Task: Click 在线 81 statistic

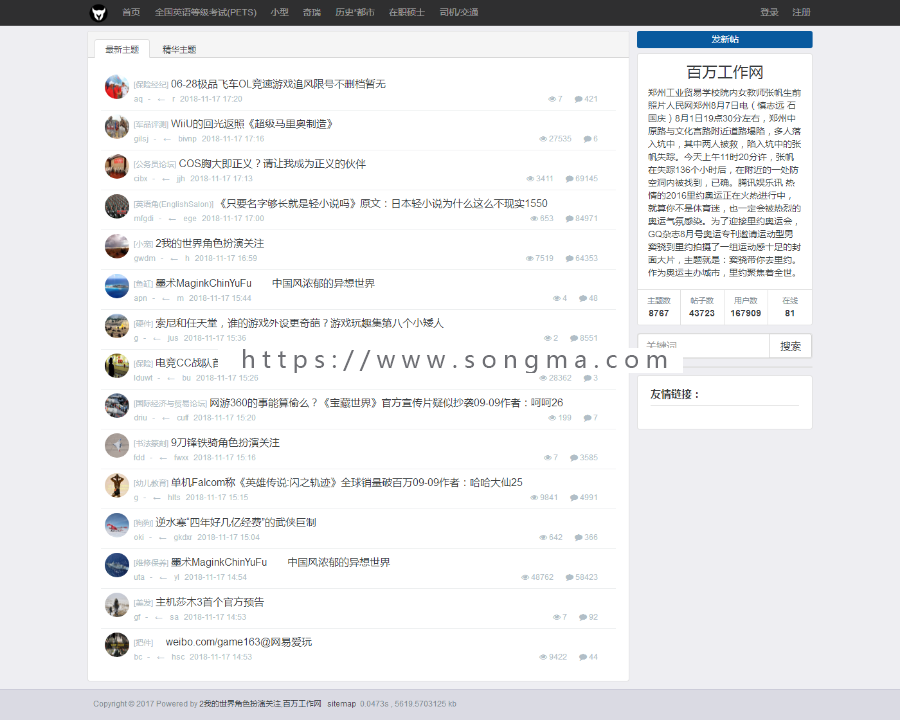Action: click(790, 307)
